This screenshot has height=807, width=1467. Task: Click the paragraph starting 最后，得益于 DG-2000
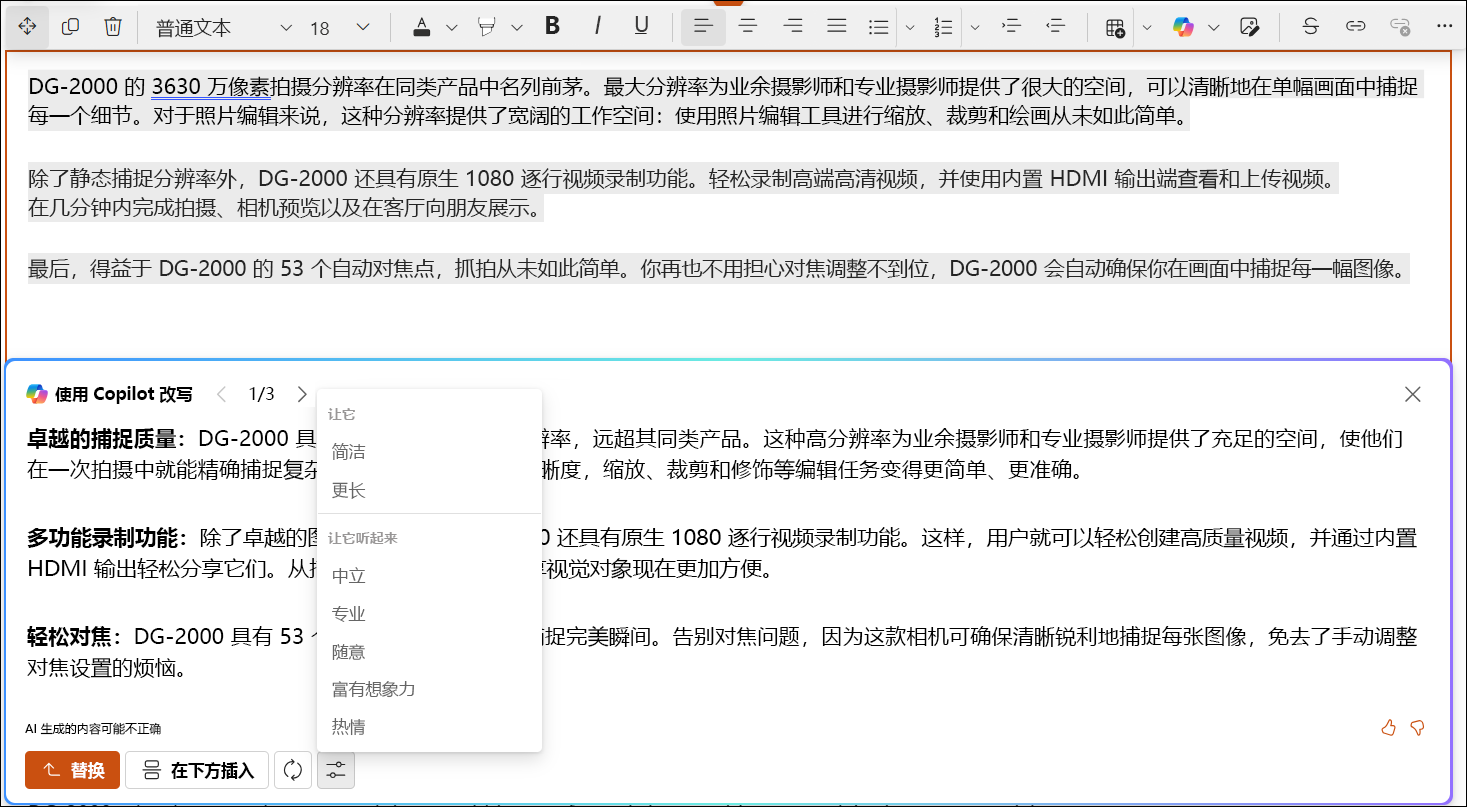coord(719,268)
